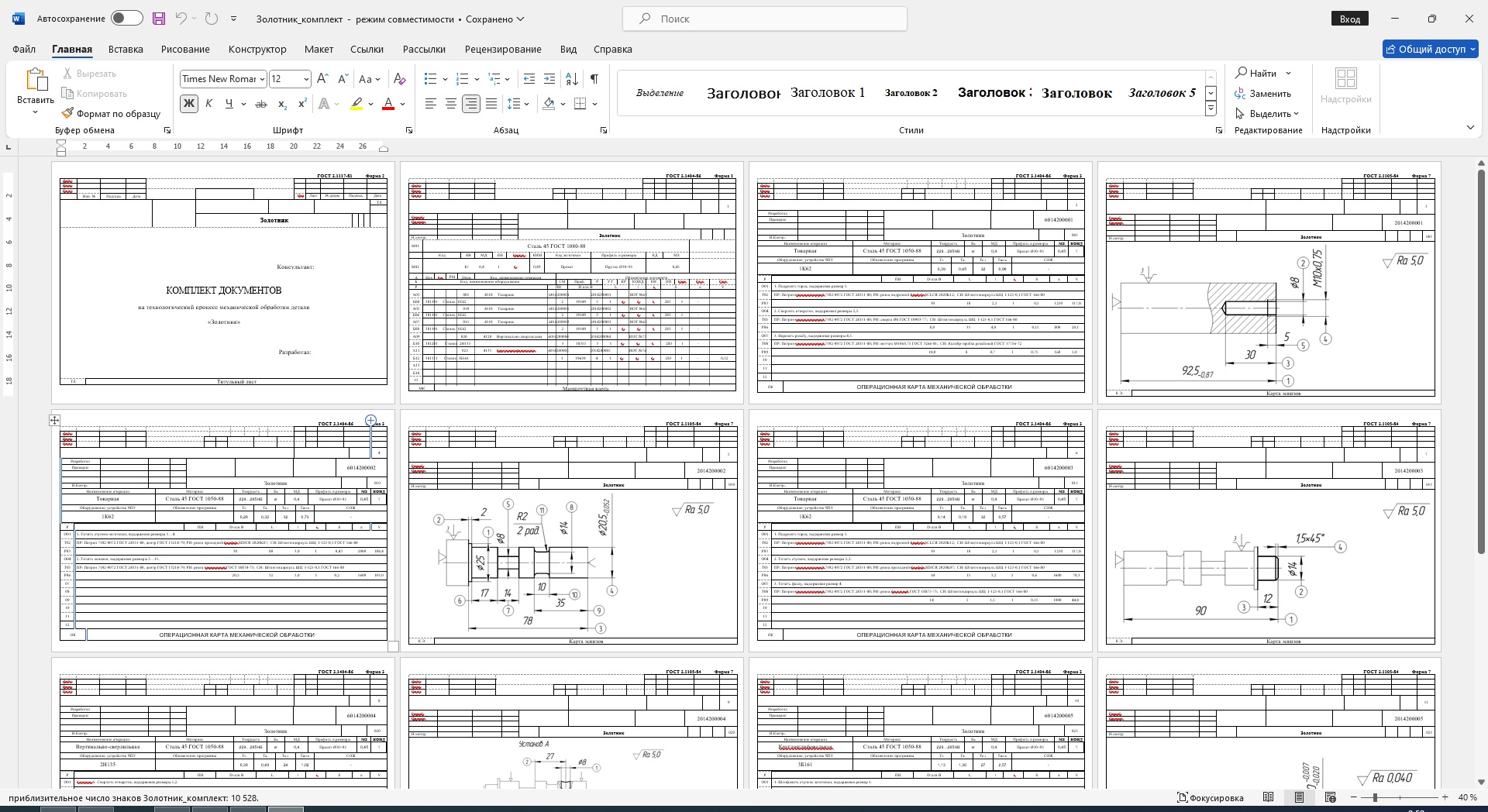This screenshot has width=1488, height=812.
Task: Click the Общий доступ button
Action: 1430,49
